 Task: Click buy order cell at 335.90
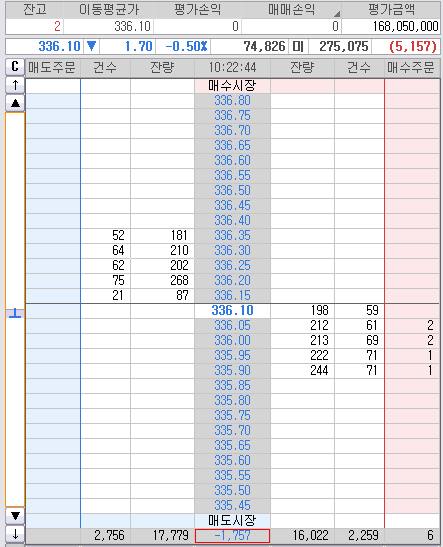(412, 370)
